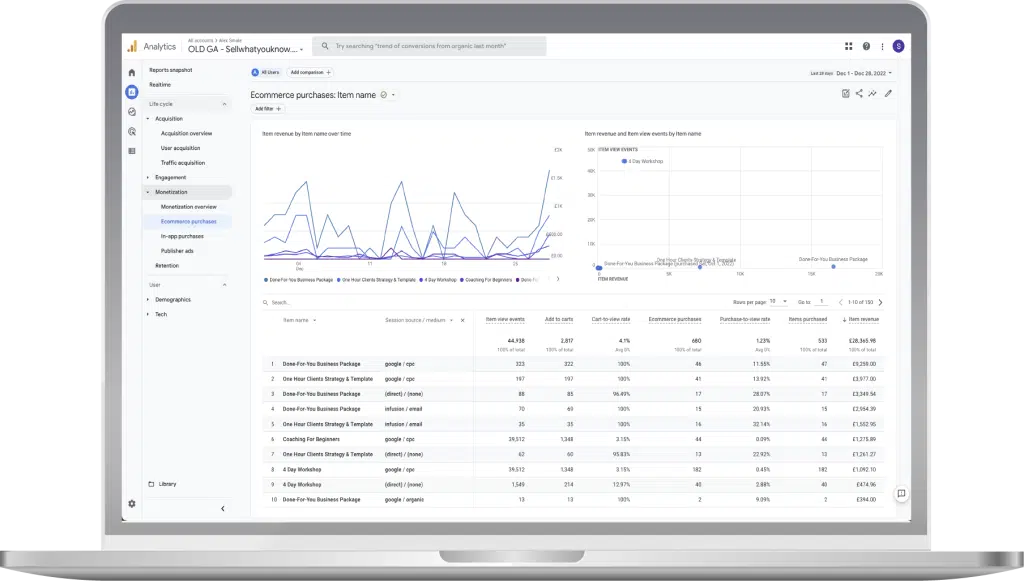Click the Share this report icon
This screenshot has width=1024, height=581.
click(x=859, y=94)
